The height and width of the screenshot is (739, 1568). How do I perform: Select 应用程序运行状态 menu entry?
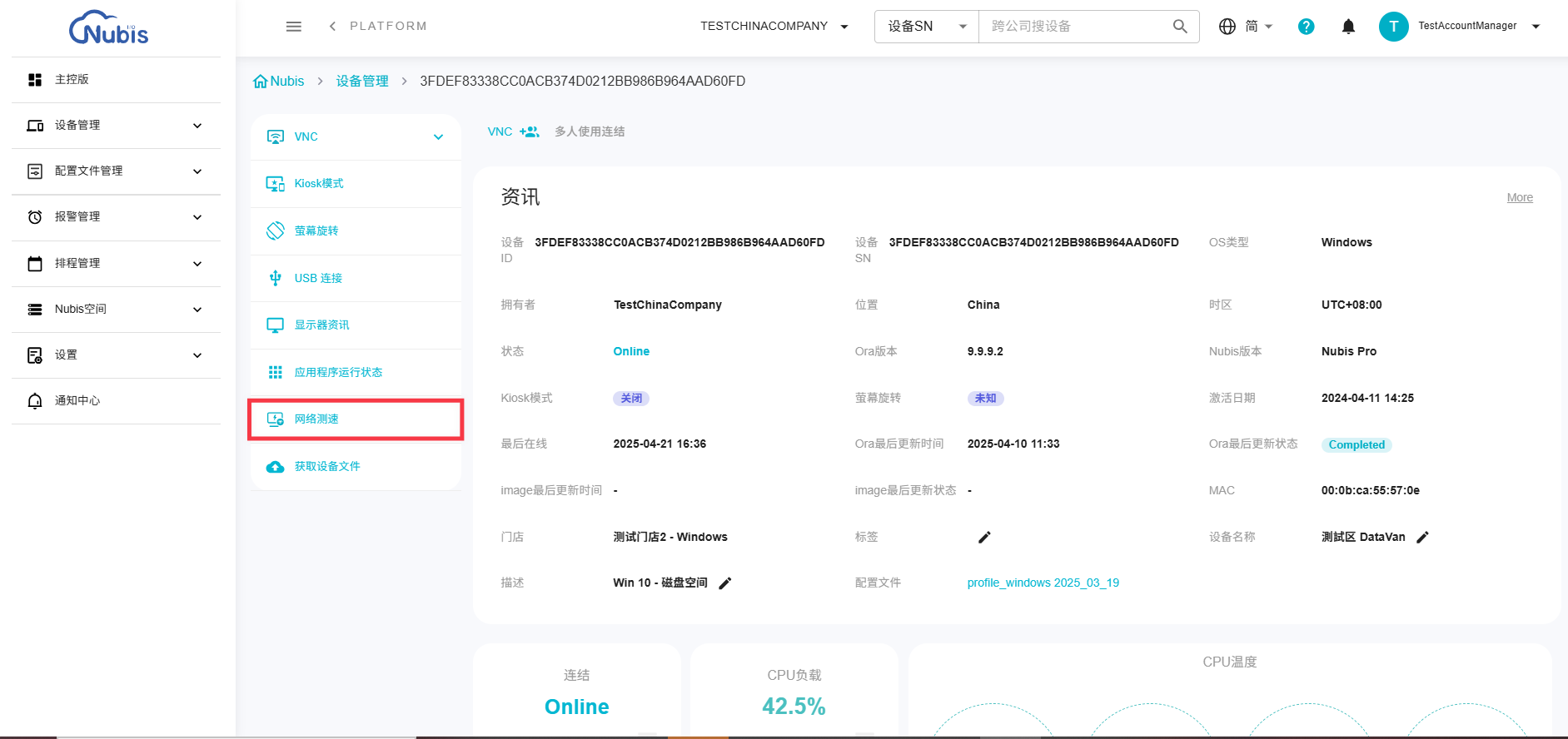(x=356, y=372)
